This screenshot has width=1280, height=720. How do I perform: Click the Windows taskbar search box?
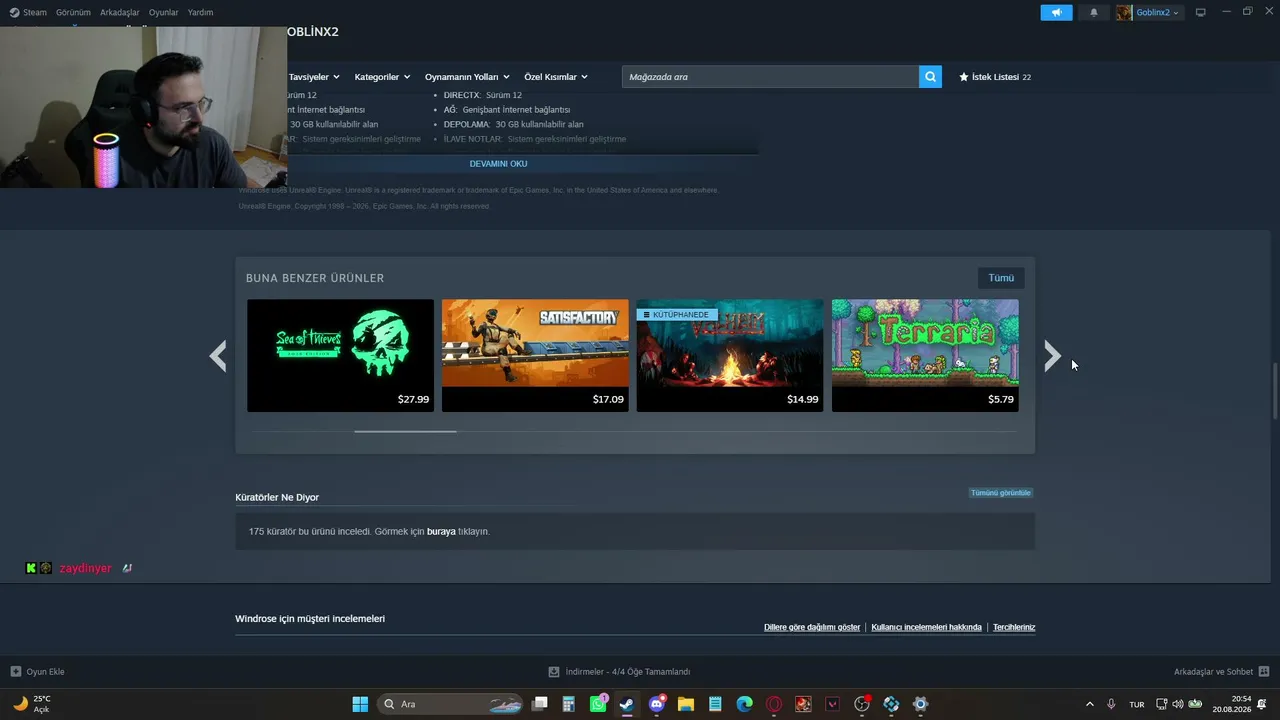tap(450, 704)
